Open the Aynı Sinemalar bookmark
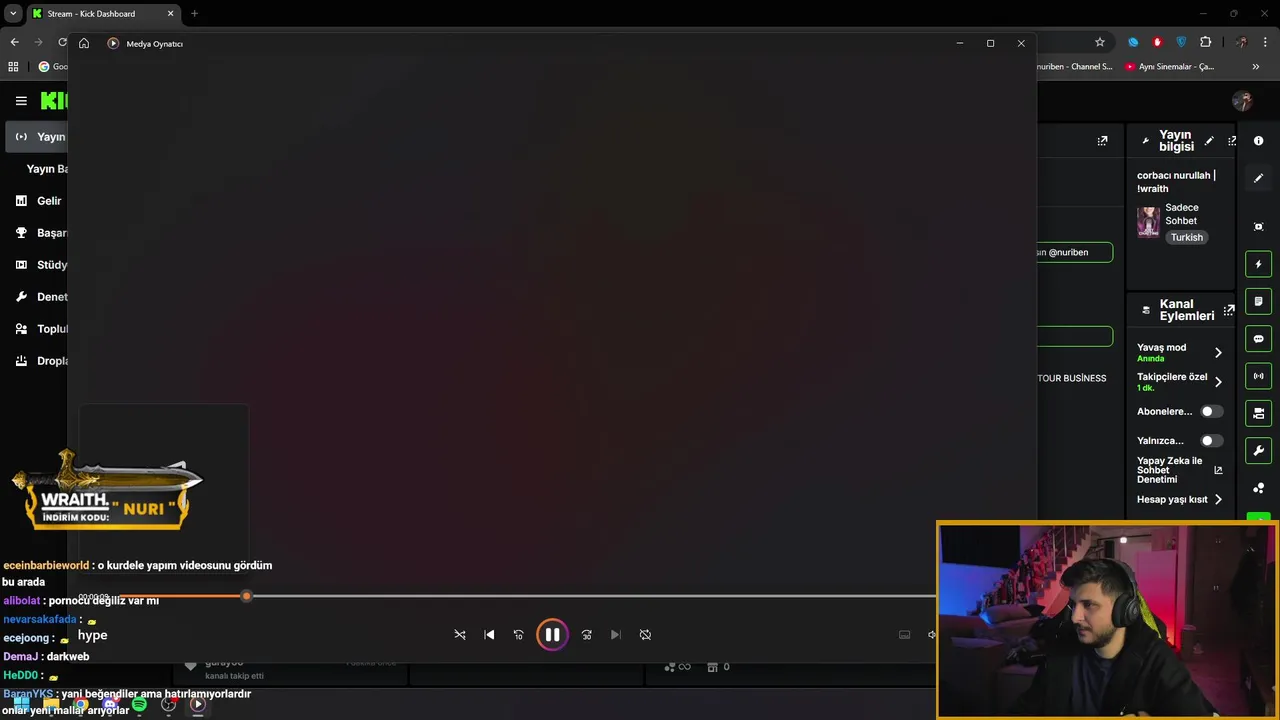 point(1169,67)
